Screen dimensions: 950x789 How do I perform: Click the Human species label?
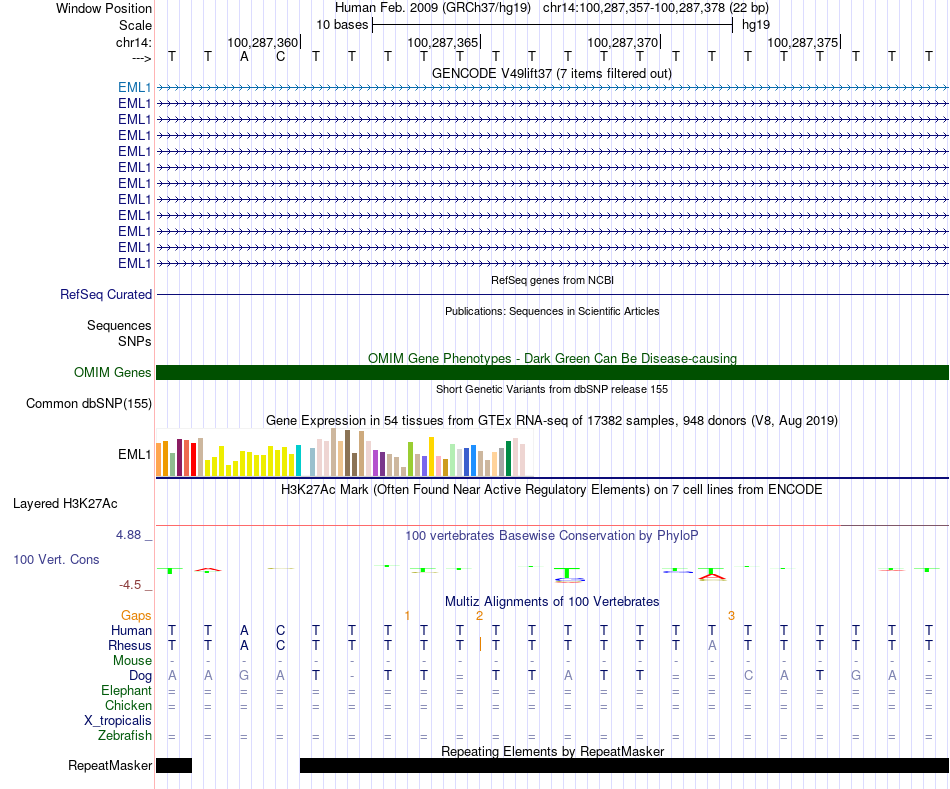tap(131, 631)
